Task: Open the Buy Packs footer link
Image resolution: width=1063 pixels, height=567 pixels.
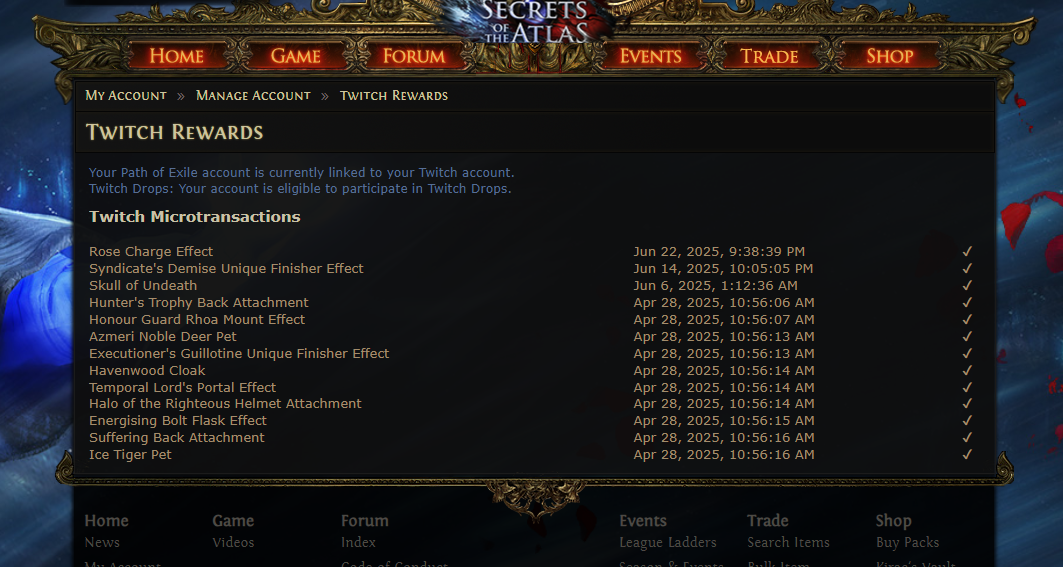Action: [x=907, y=543]
